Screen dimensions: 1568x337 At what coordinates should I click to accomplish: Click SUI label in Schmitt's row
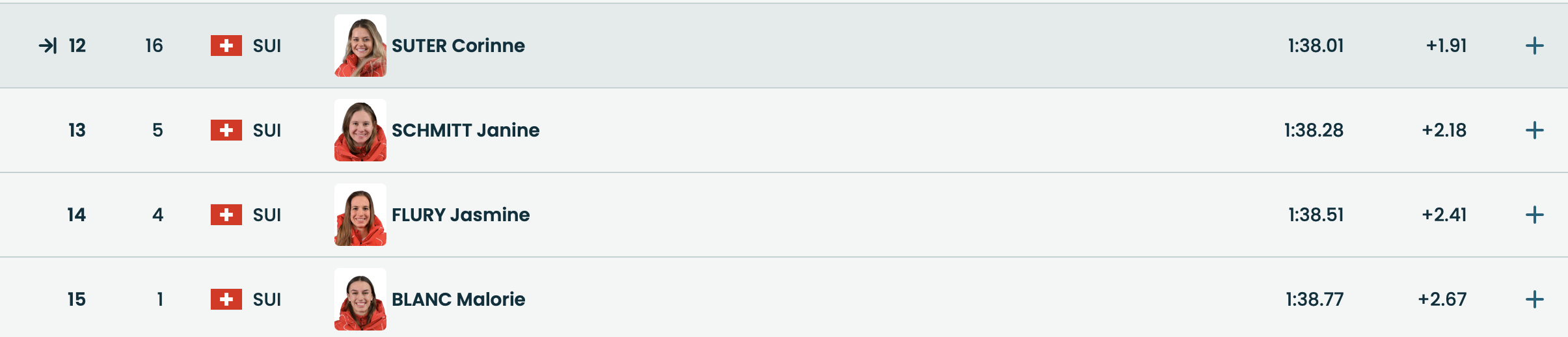(267, 130)
